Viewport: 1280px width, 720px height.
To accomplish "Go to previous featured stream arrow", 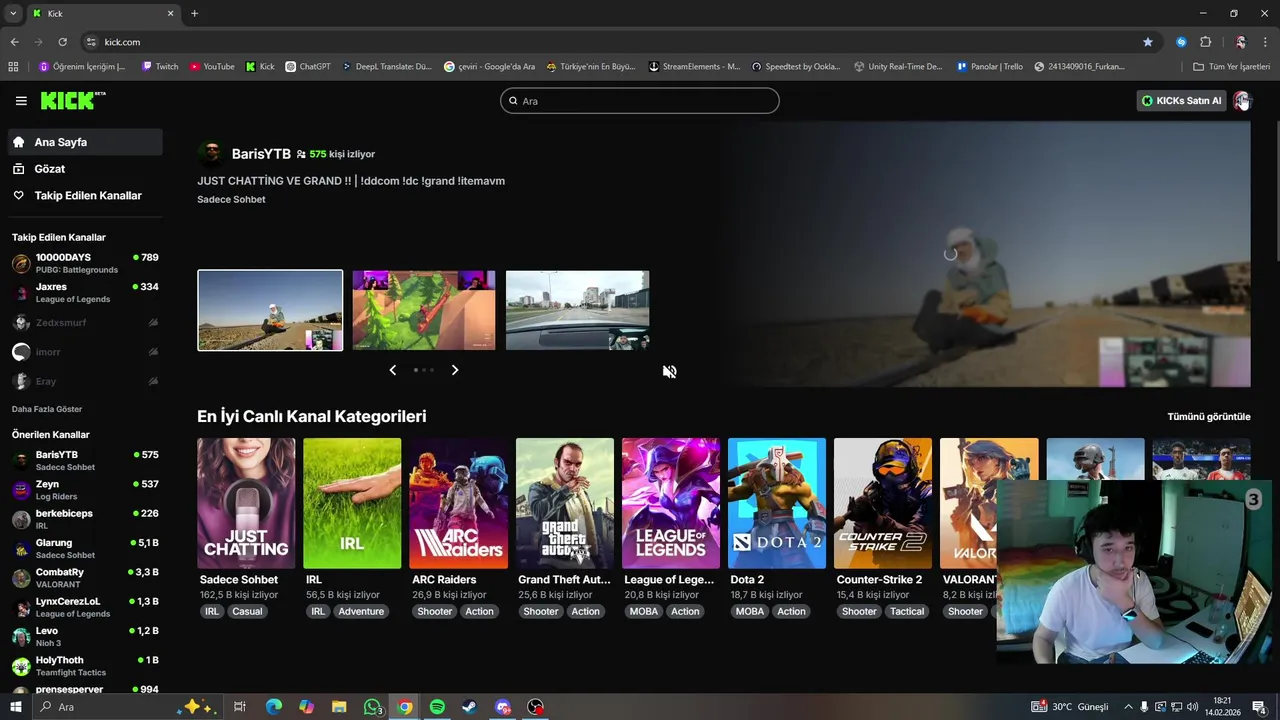I will 393,370.
